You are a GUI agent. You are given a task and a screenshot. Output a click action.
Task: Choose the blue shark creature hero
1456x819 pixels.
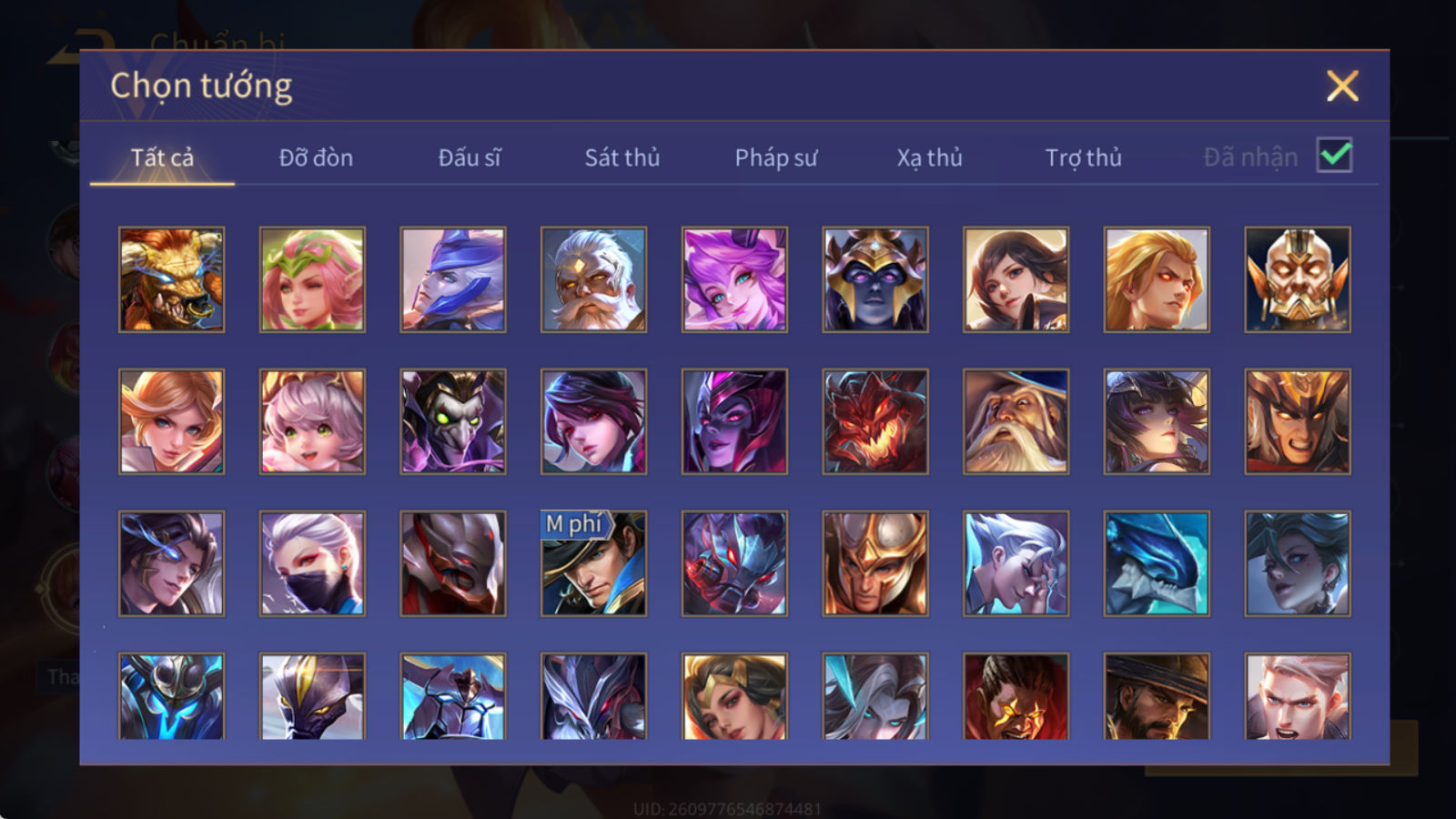click(1157, 563)
